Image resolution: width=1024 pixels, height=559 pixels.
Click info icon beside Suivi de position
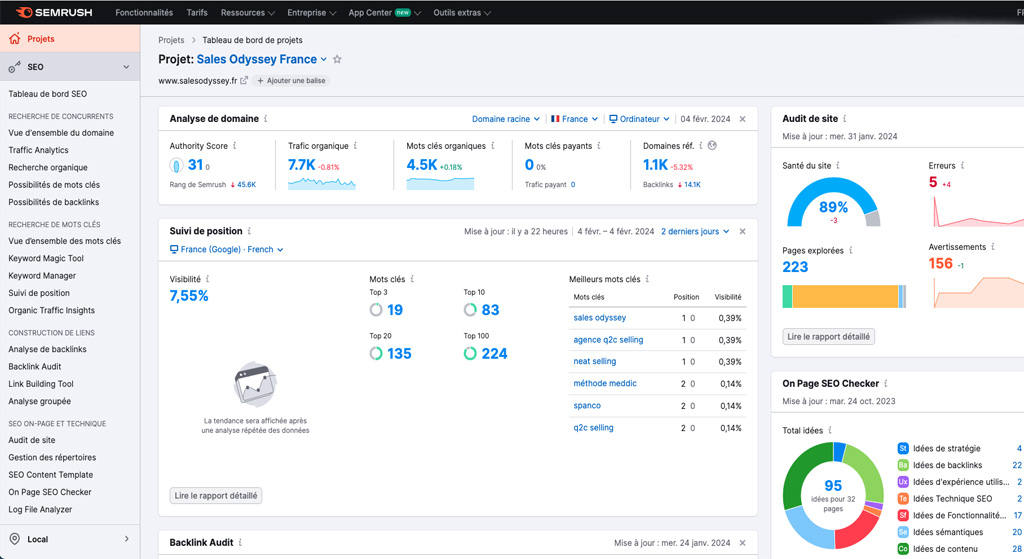pos(249,231)
